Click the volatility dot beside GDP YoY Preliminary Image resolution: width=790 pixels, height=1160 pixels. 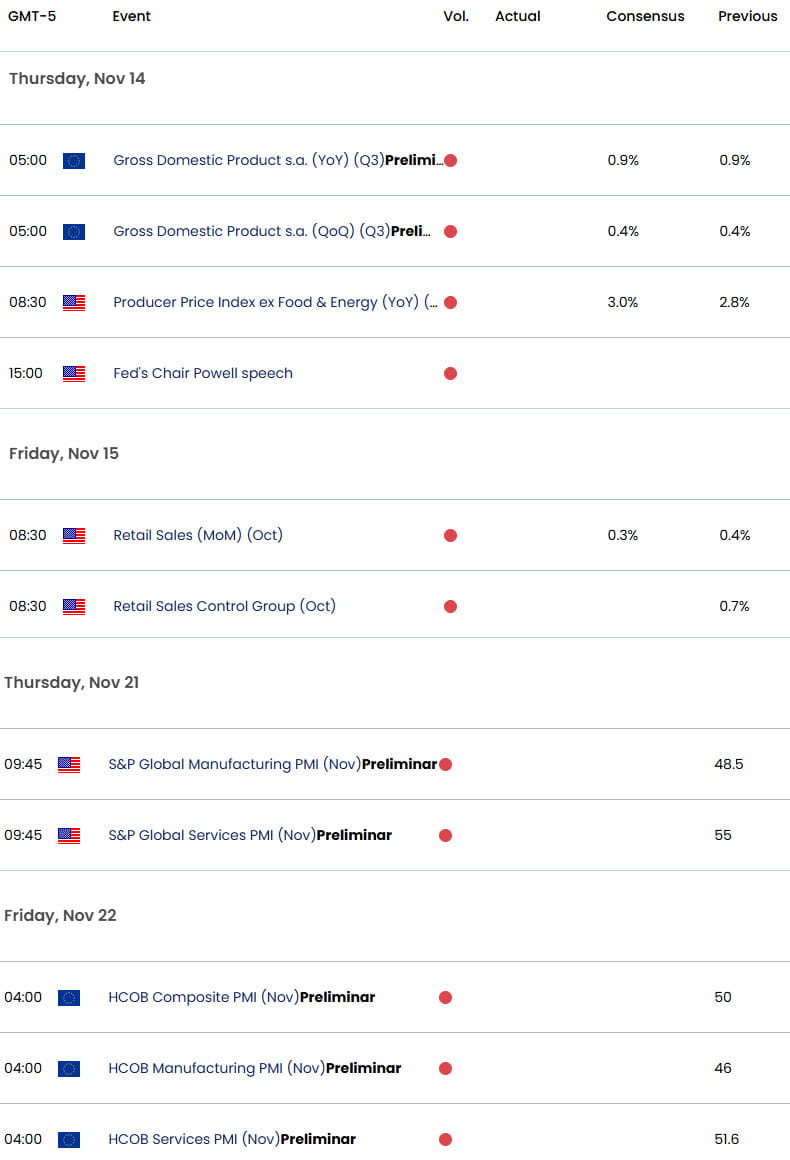tap(450, 160)
